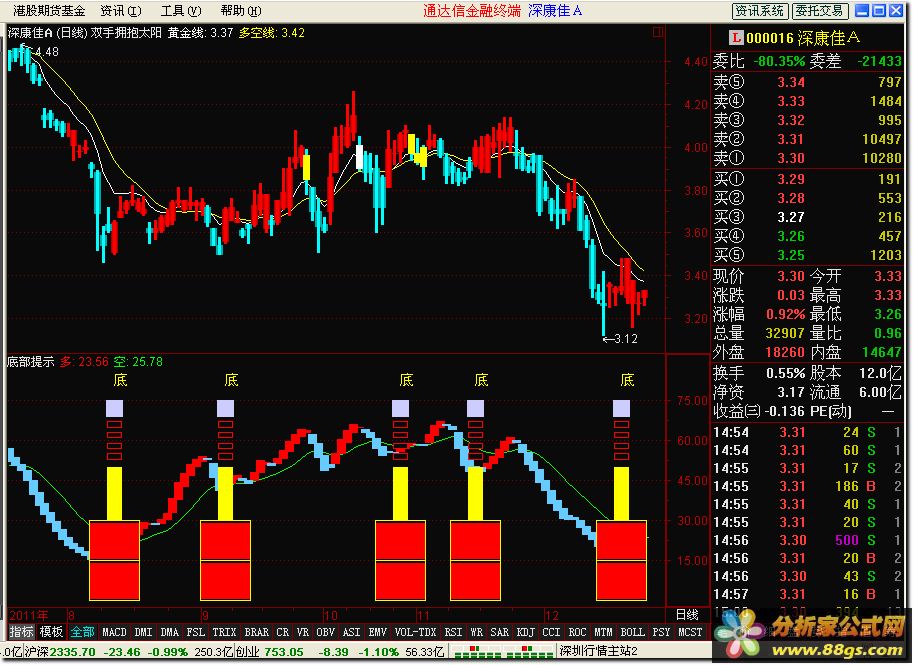This screenshot has height=665, width=914.
Task: Switch indicator to KDJ
Action: pos(526,632)
